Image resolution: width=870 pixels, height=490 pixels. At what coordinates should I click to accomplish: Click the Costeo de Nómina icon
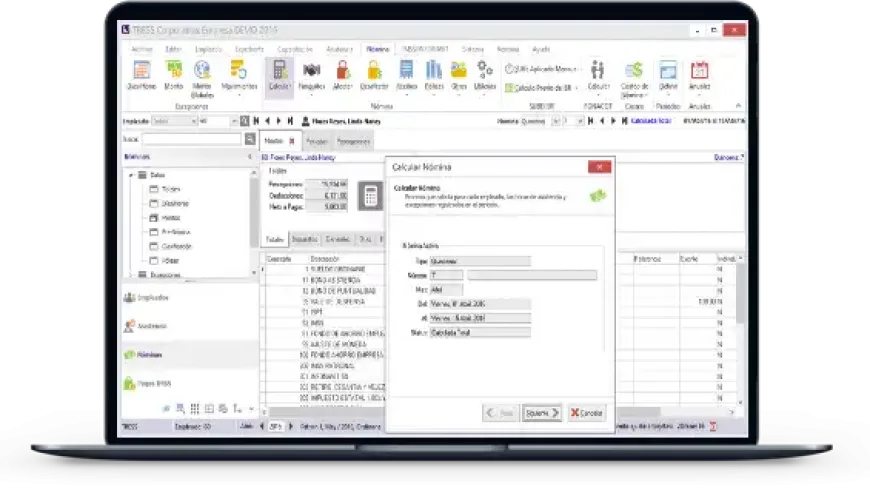[634, 74]
